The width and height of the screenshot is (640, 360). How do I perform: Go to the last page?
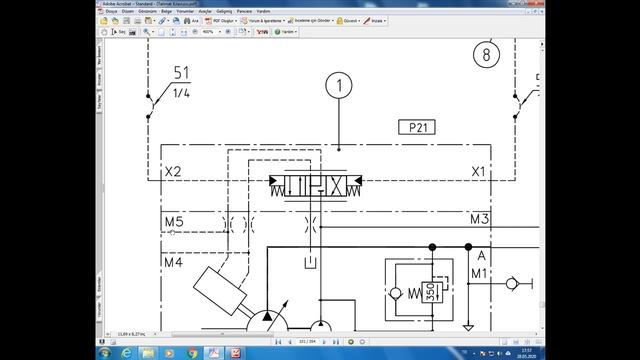point(336,342)
